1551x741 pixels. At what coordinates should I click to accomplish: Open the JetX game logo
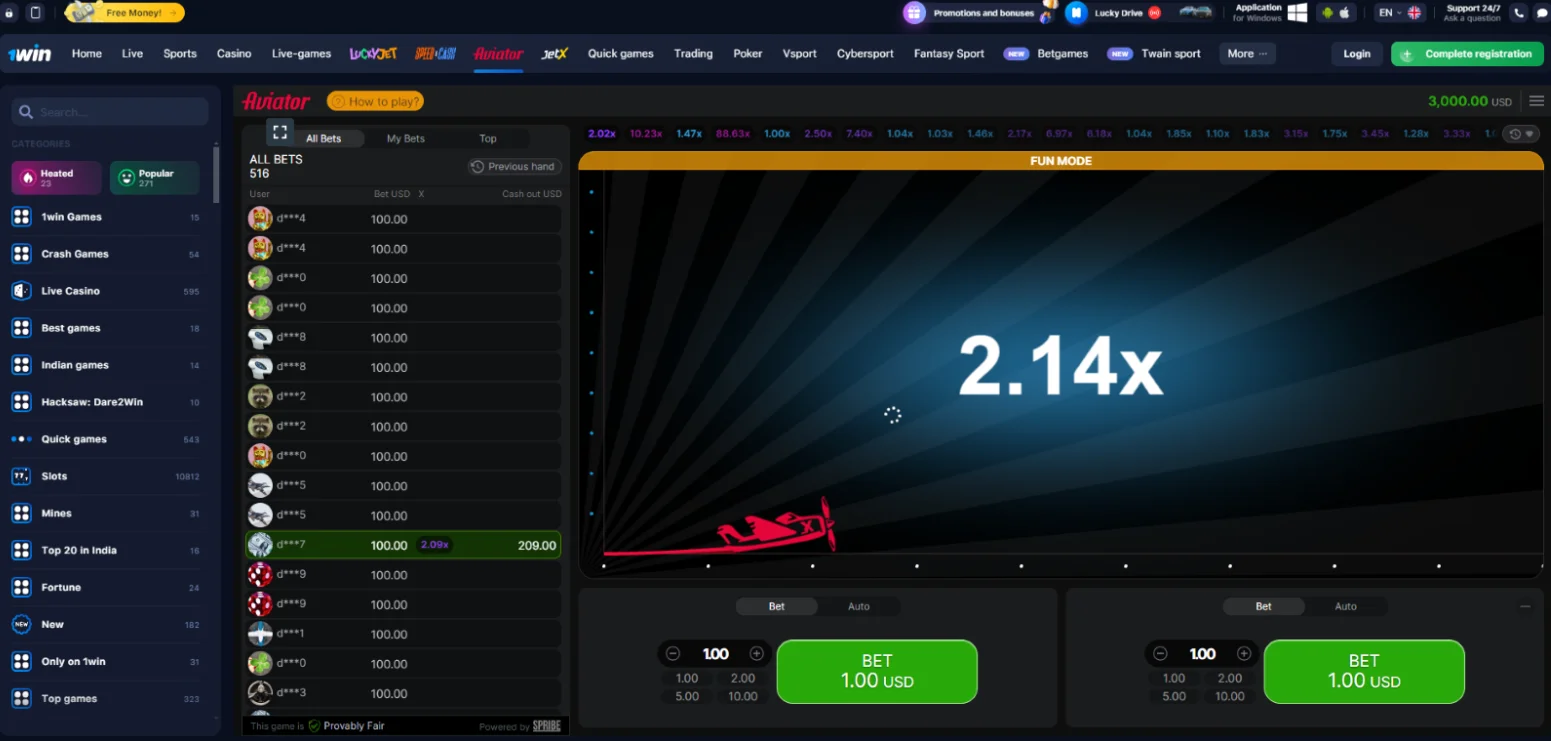click(554, 54)
